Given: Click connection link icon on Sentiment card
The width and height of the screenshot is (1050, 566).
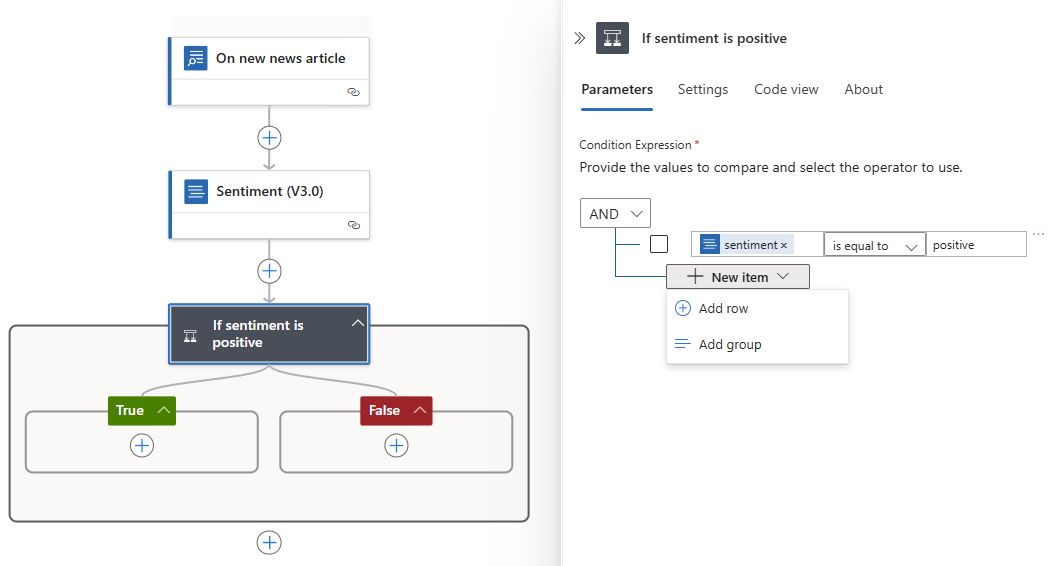Looking at the screenshot, I should (x=354, y=225).
